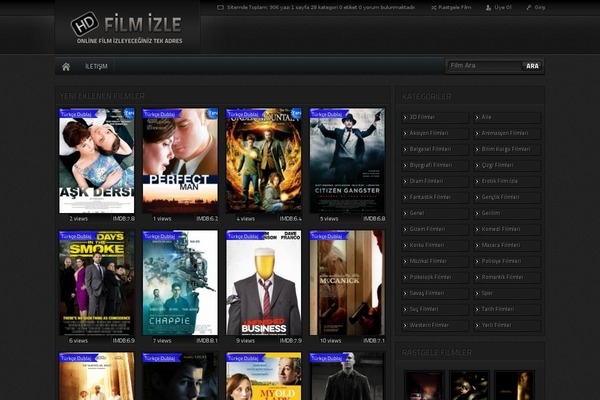
Task: Select the Çizgi Filmleri category
Action: pos(507,165)
